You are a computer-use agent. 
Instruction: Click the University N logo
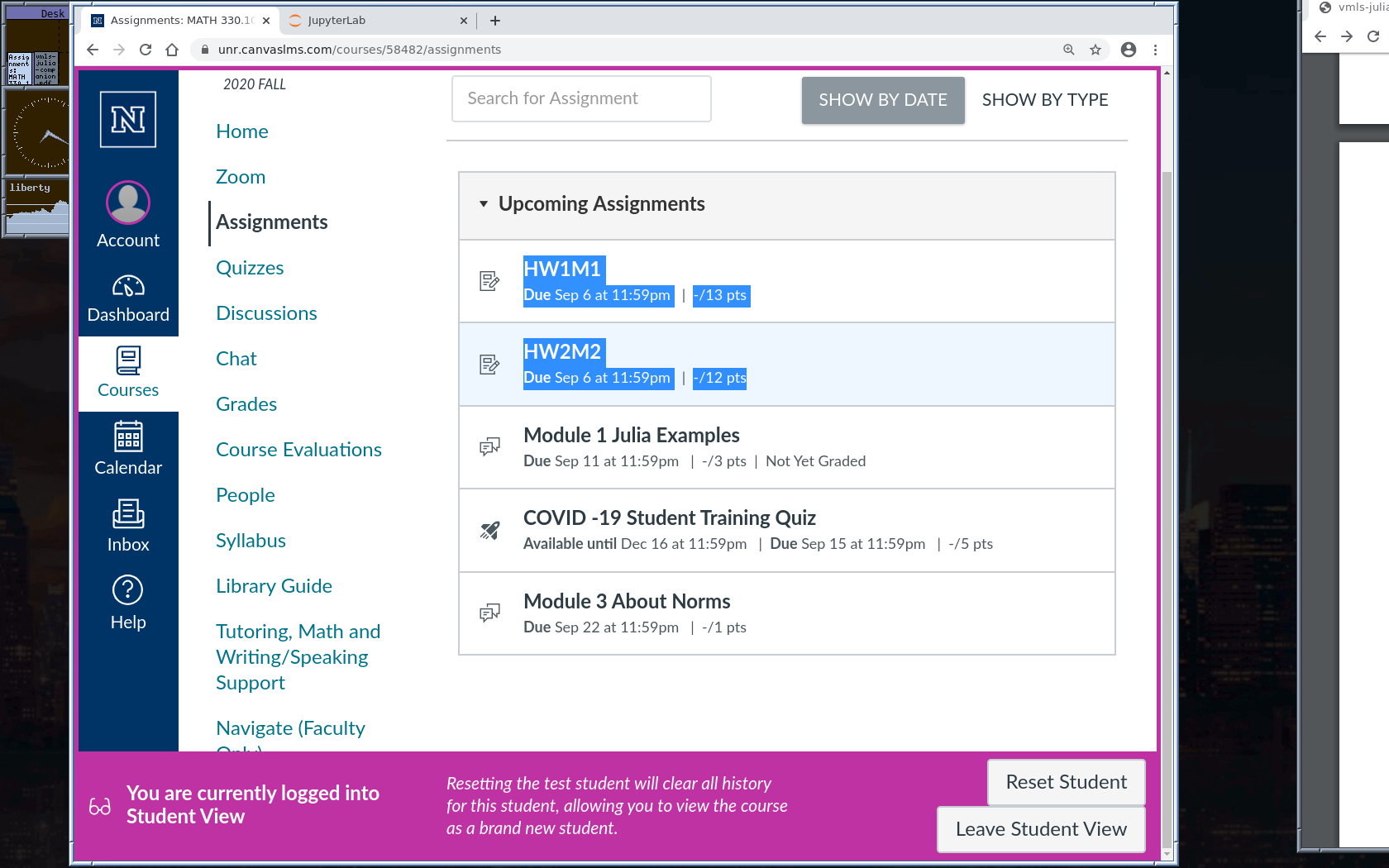click(128, 120)
